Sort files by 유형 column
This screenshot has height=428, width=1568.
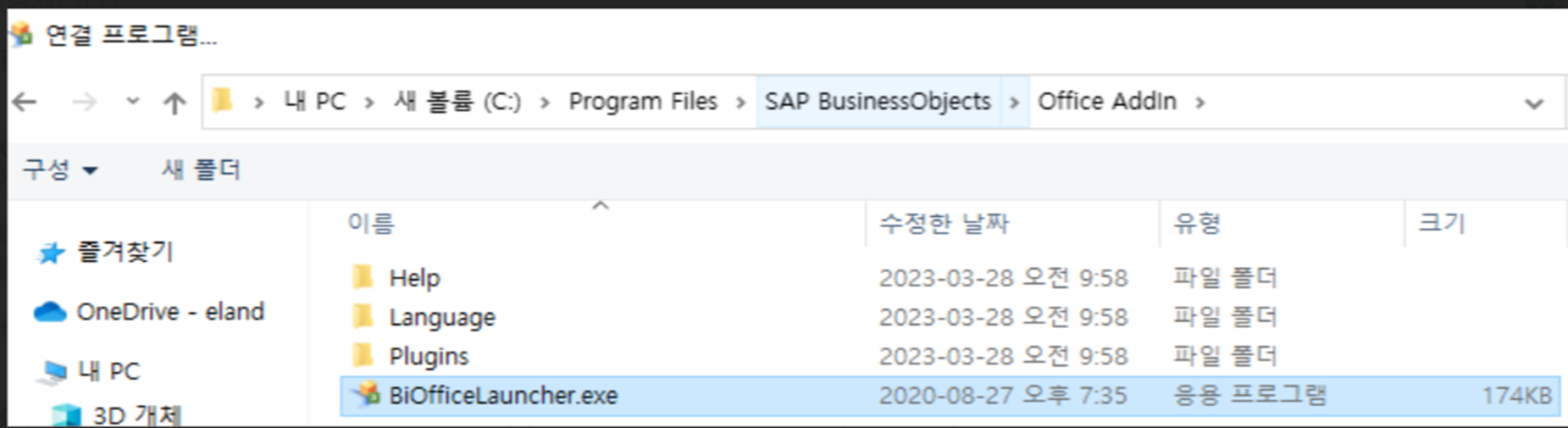1196,223
